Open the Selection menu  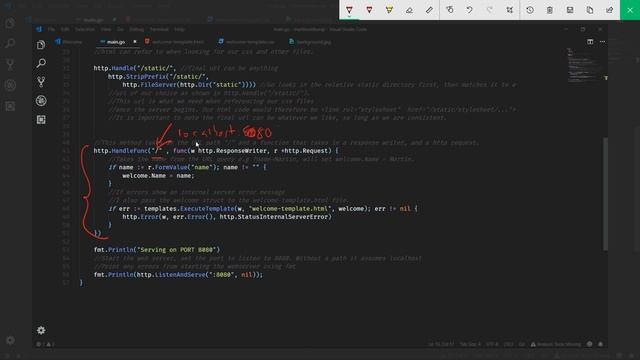click(84, 29)
